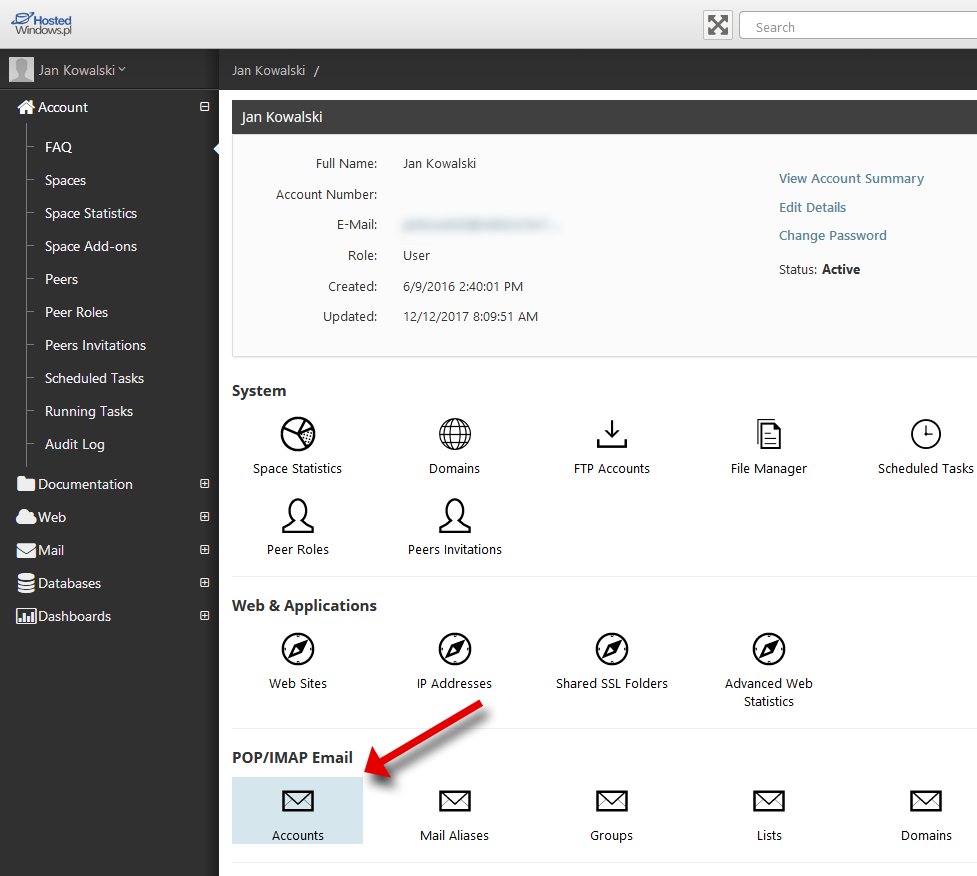Open the Groups envelope icon
Image resolution: width=977 pixels, height=876 pixels.
tap(612, 801)
